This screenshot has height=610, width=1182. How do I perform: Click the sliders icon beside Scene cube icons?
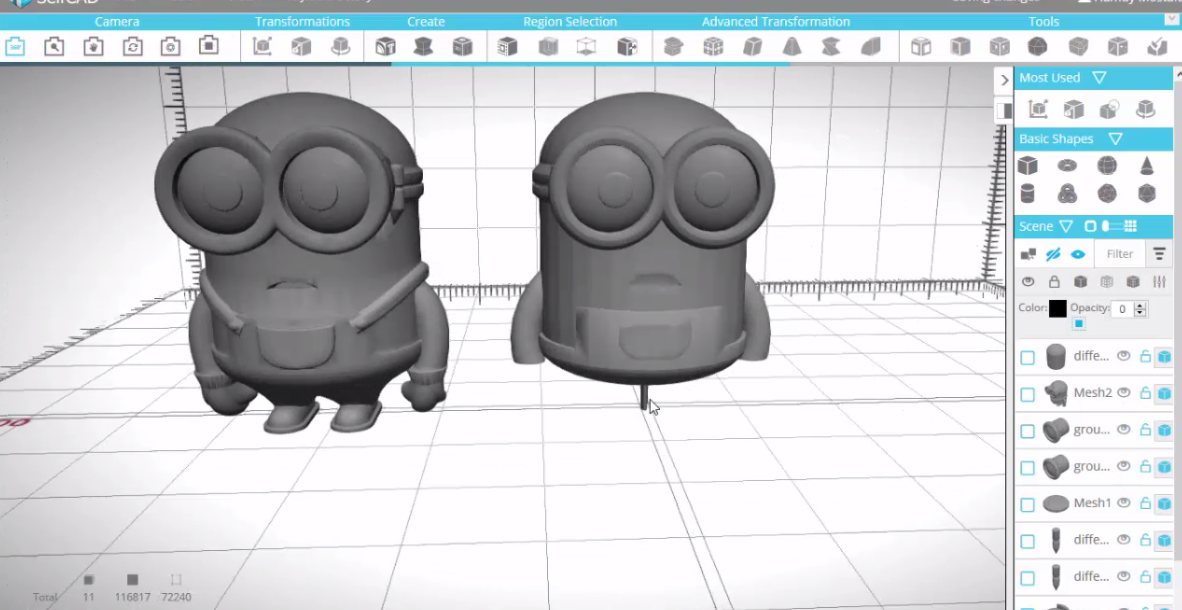[x=1159, y=282]
